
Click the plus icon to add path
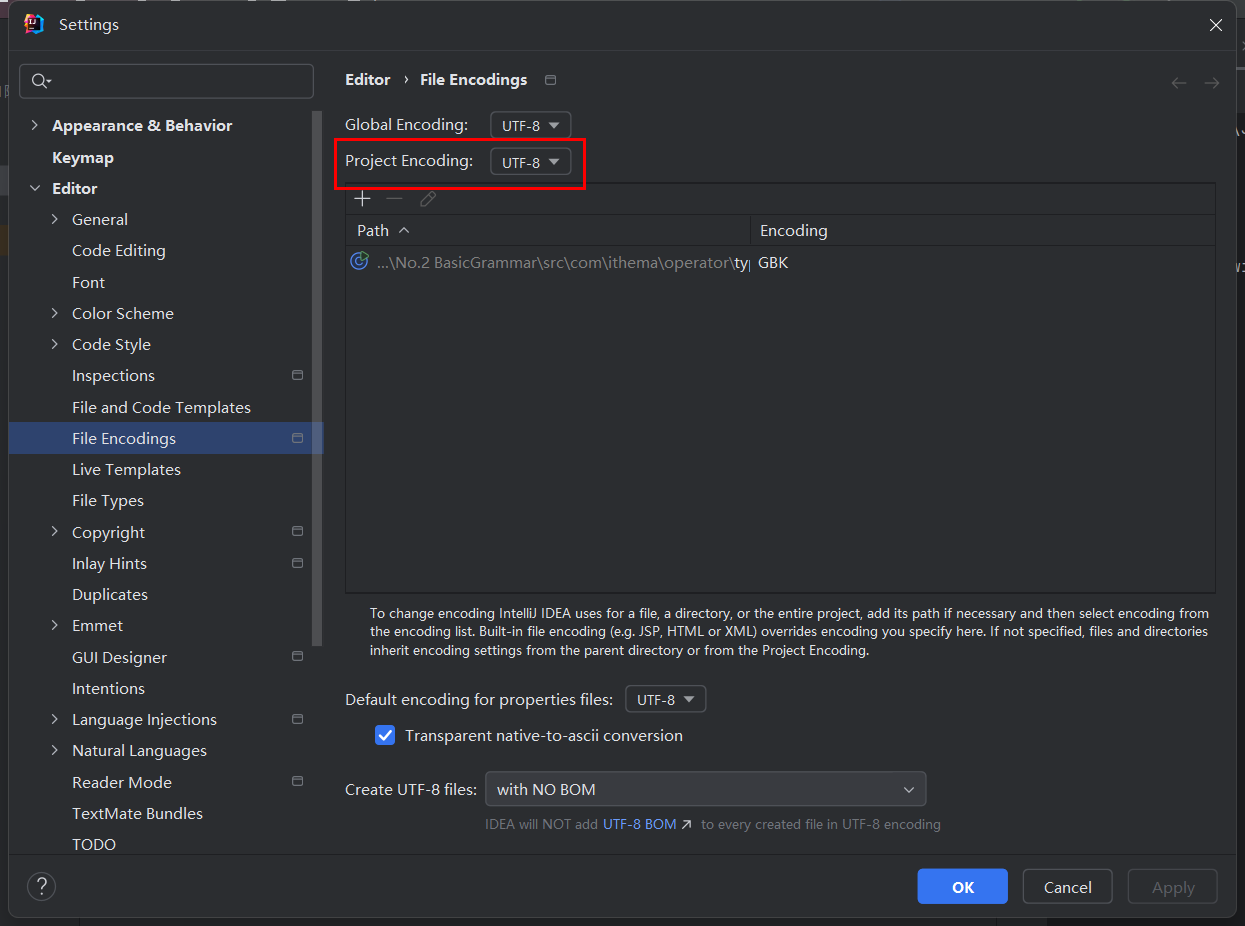pos(362,199)
